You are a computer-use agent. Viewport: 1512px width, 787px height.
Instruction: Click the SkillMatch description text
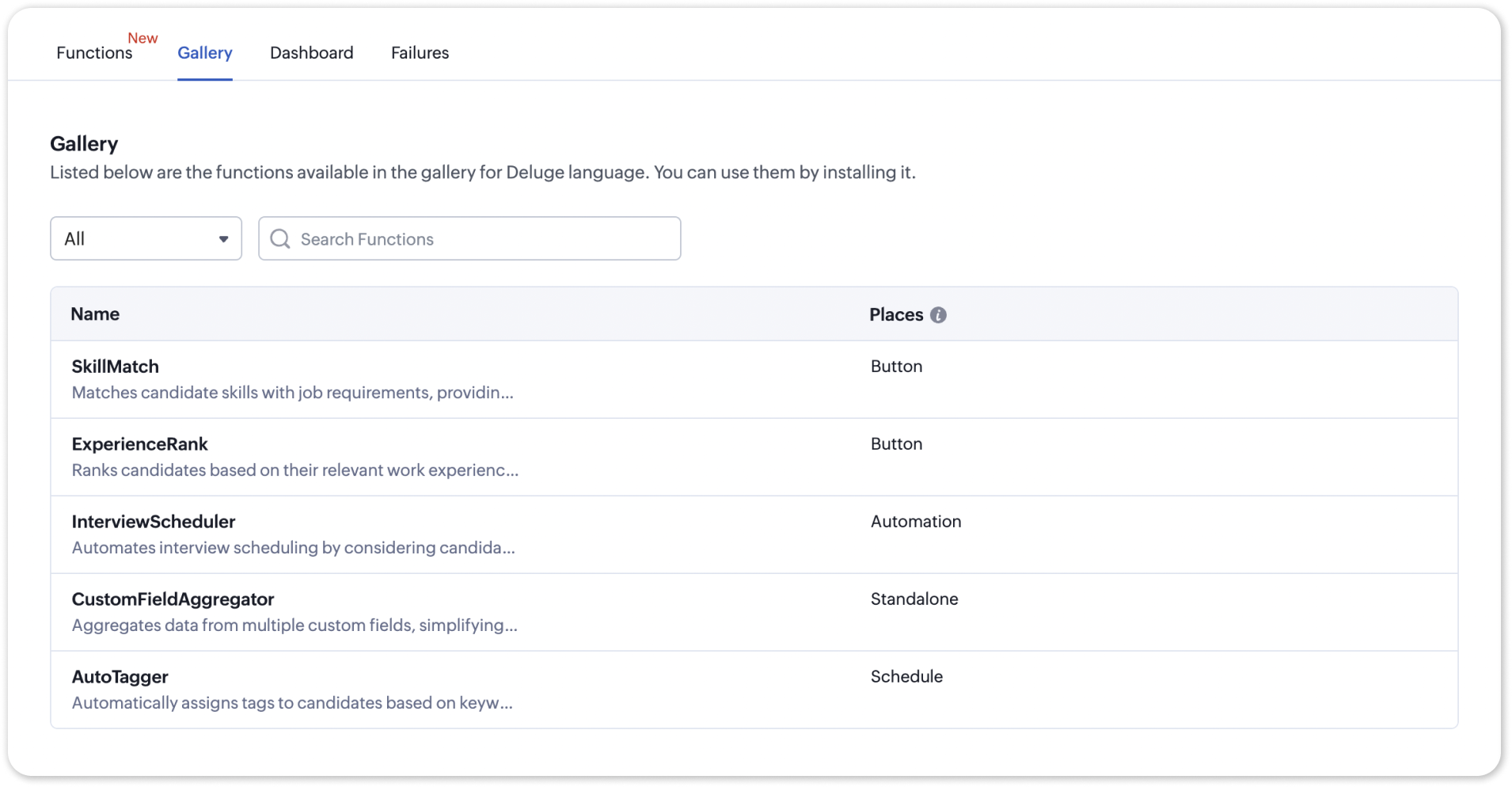click(x=292, y=393)
